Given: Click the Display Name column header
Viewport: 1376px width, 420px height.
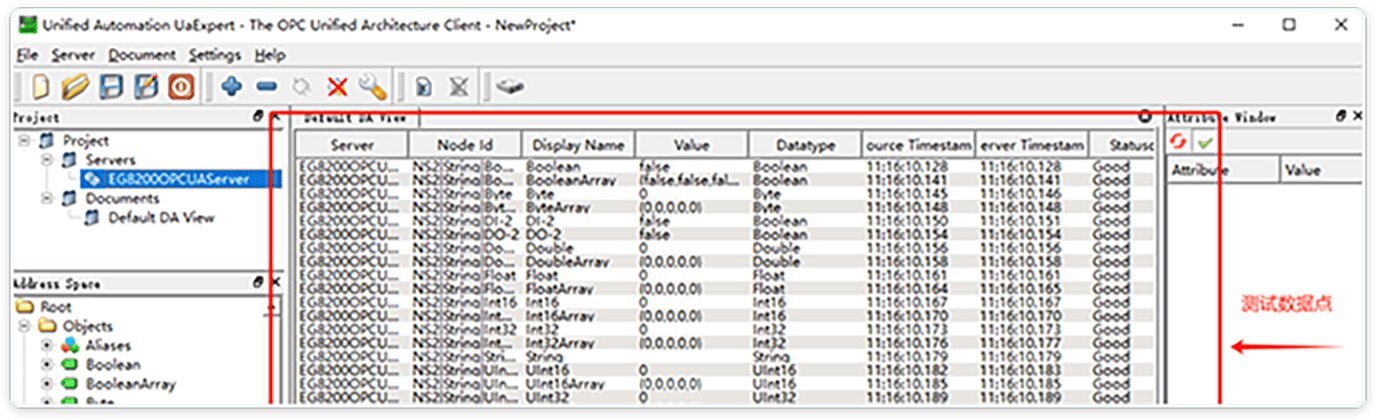Looking at the screenshot, I should (x=578, y=146).
